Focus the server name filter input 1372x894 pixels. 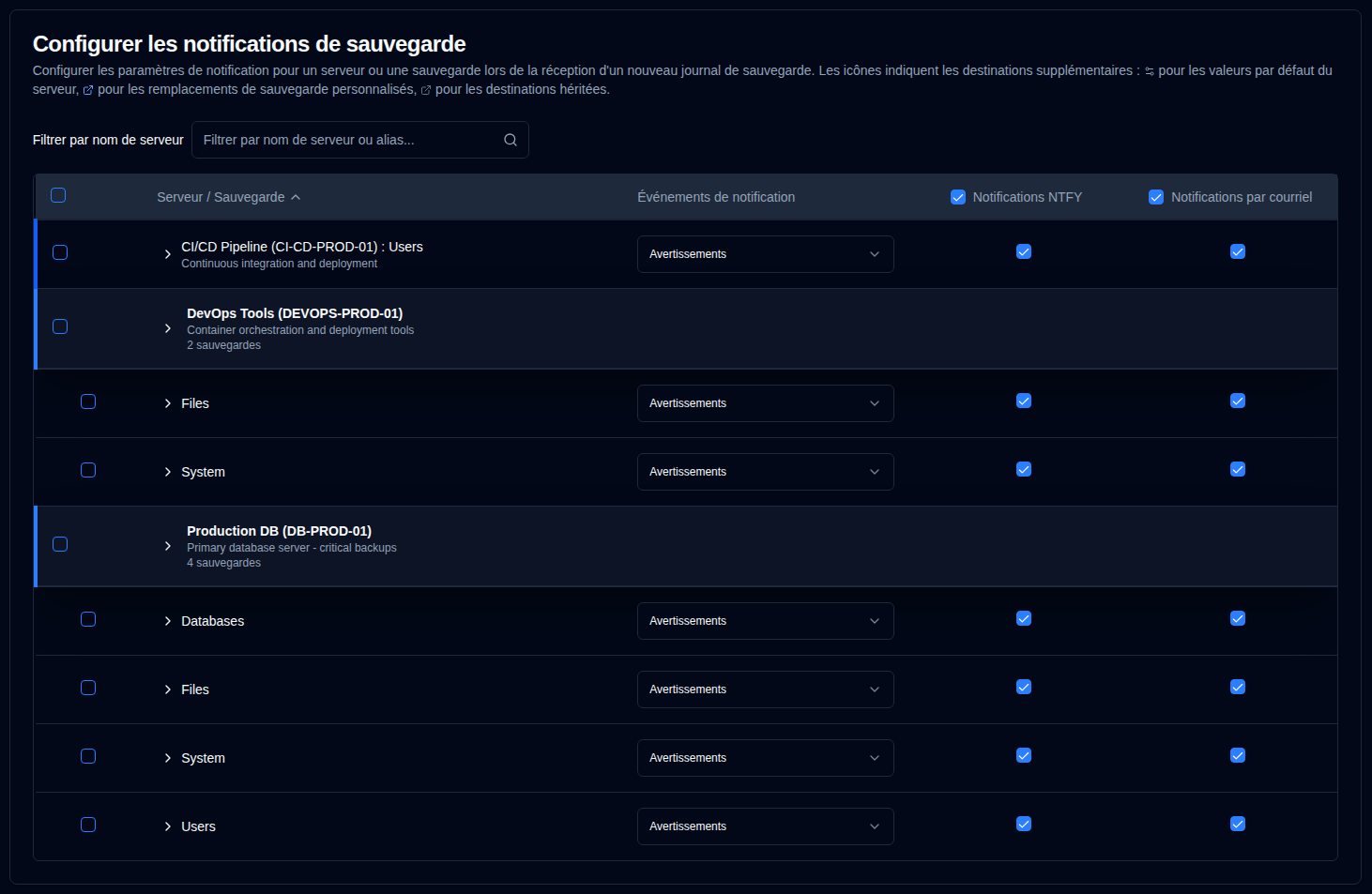[x=360, y=140]
